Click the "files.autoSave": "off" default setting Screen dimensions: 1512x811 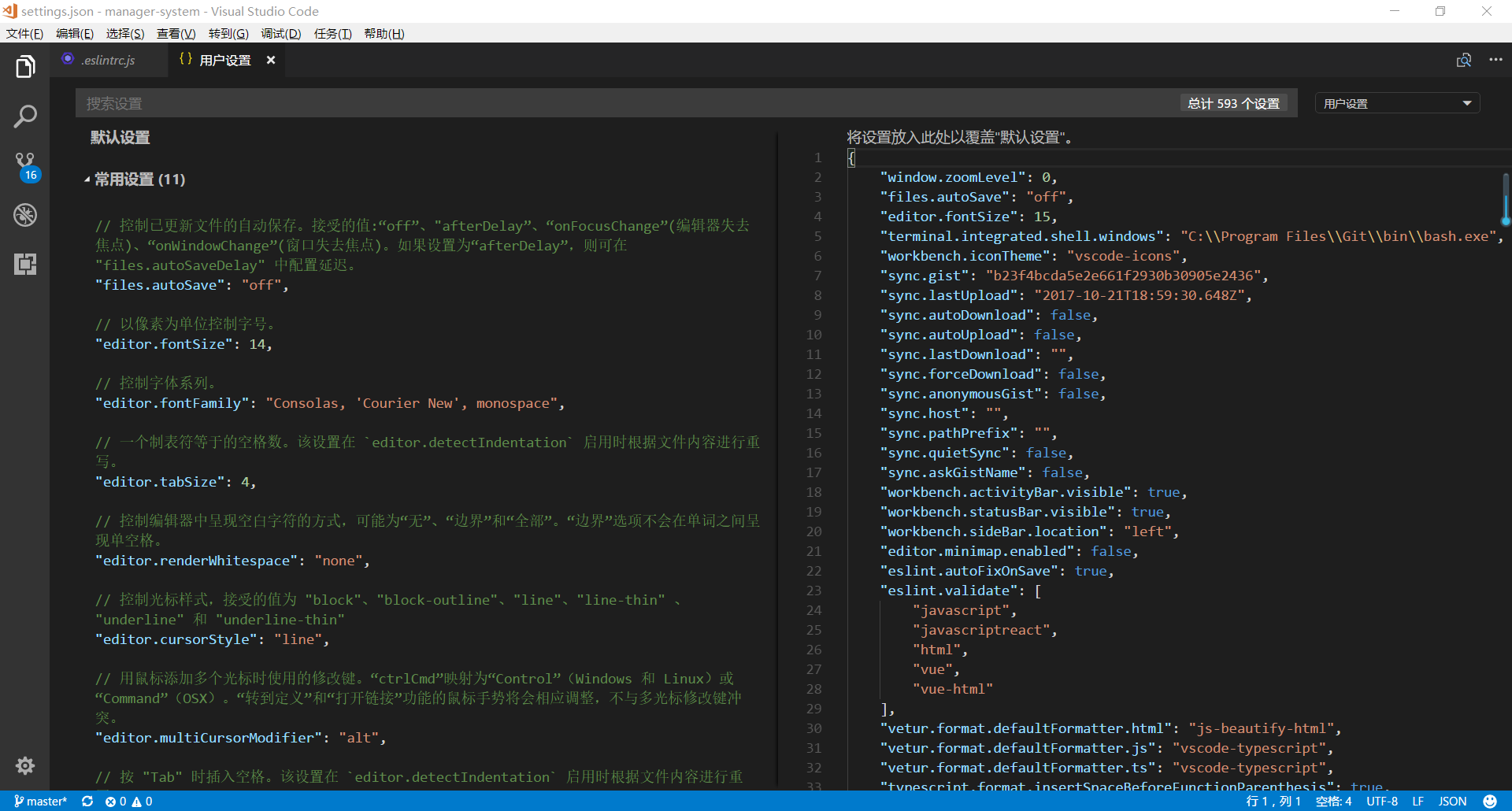coord(192,285)
